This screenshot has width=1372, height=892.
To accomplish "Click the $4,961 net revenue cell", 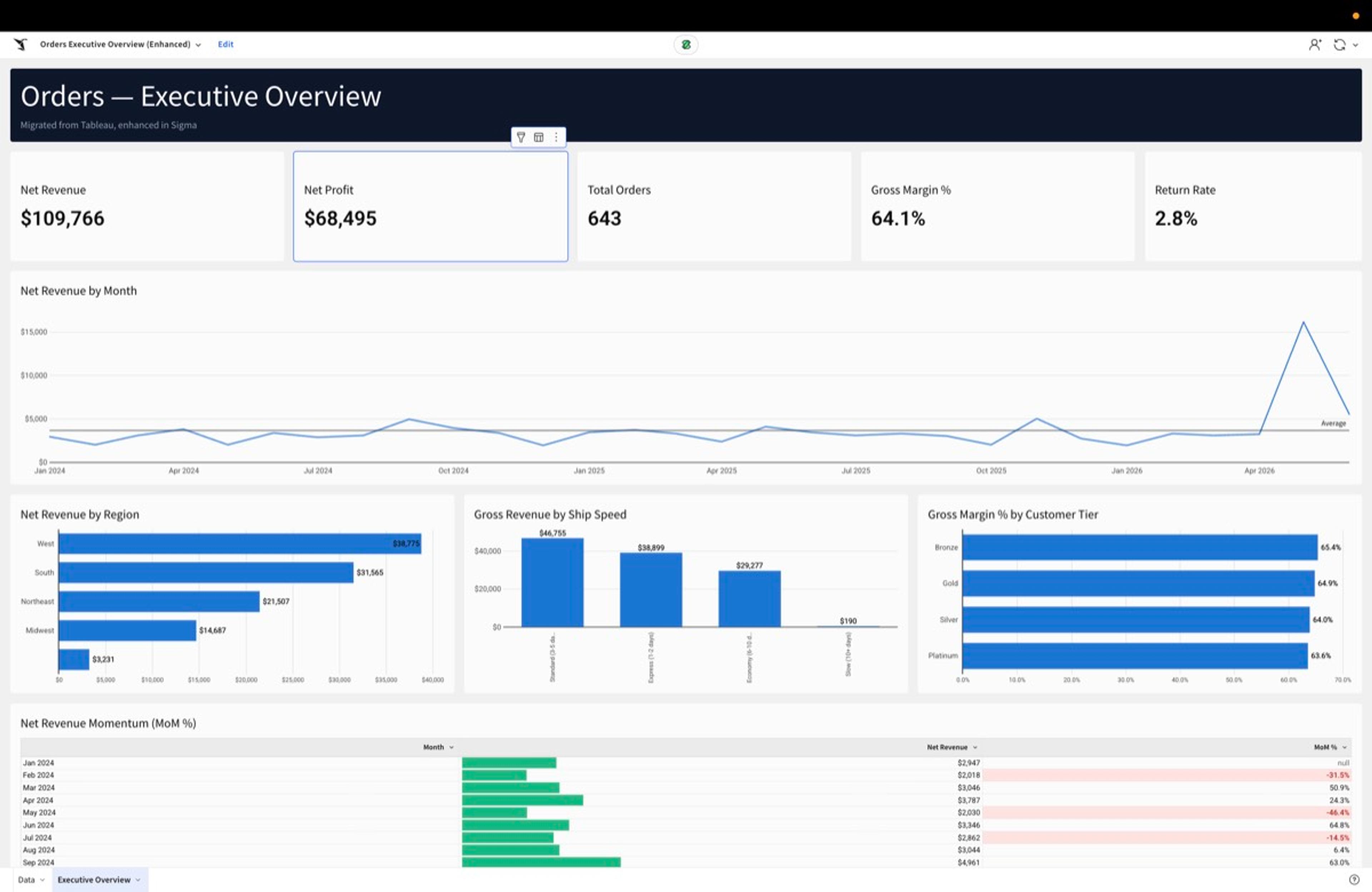I will [x=969, y=863].
